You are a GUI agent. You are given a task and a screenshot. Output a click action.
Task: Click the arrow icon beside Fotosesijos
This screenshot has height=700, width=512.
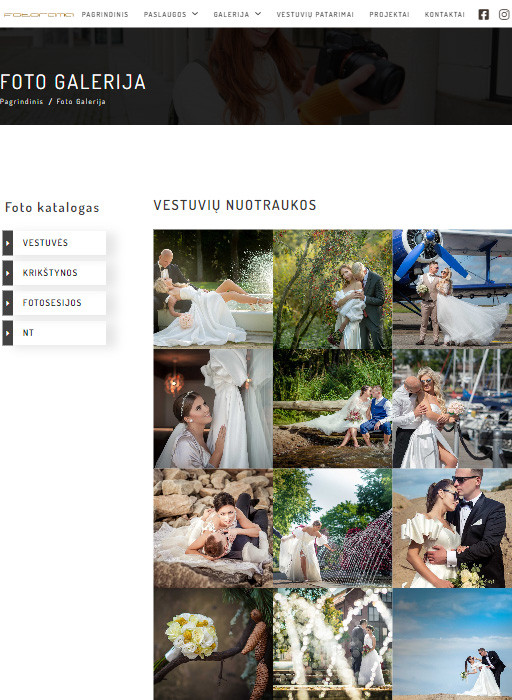click(x=8, y=303)
